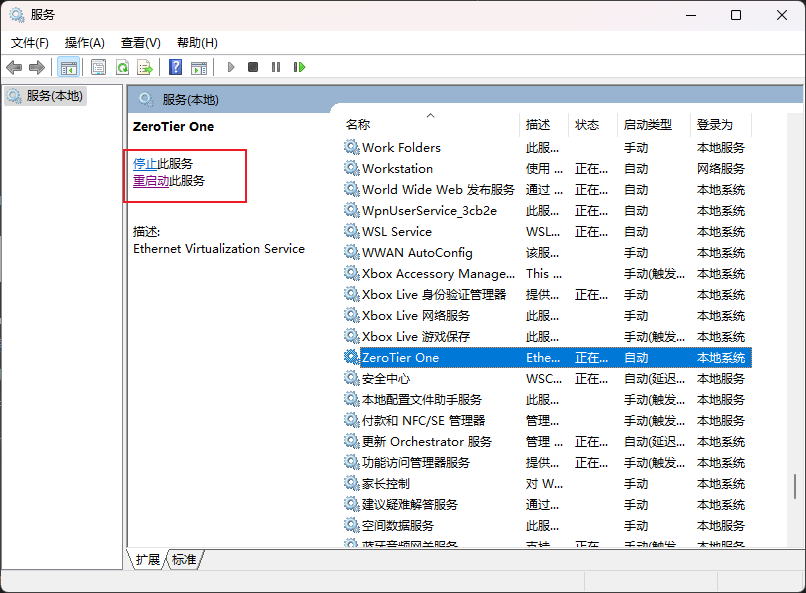Click the Back arrow in toolbar
This screenshot has height=593, width=806.
tap(14, 67)
